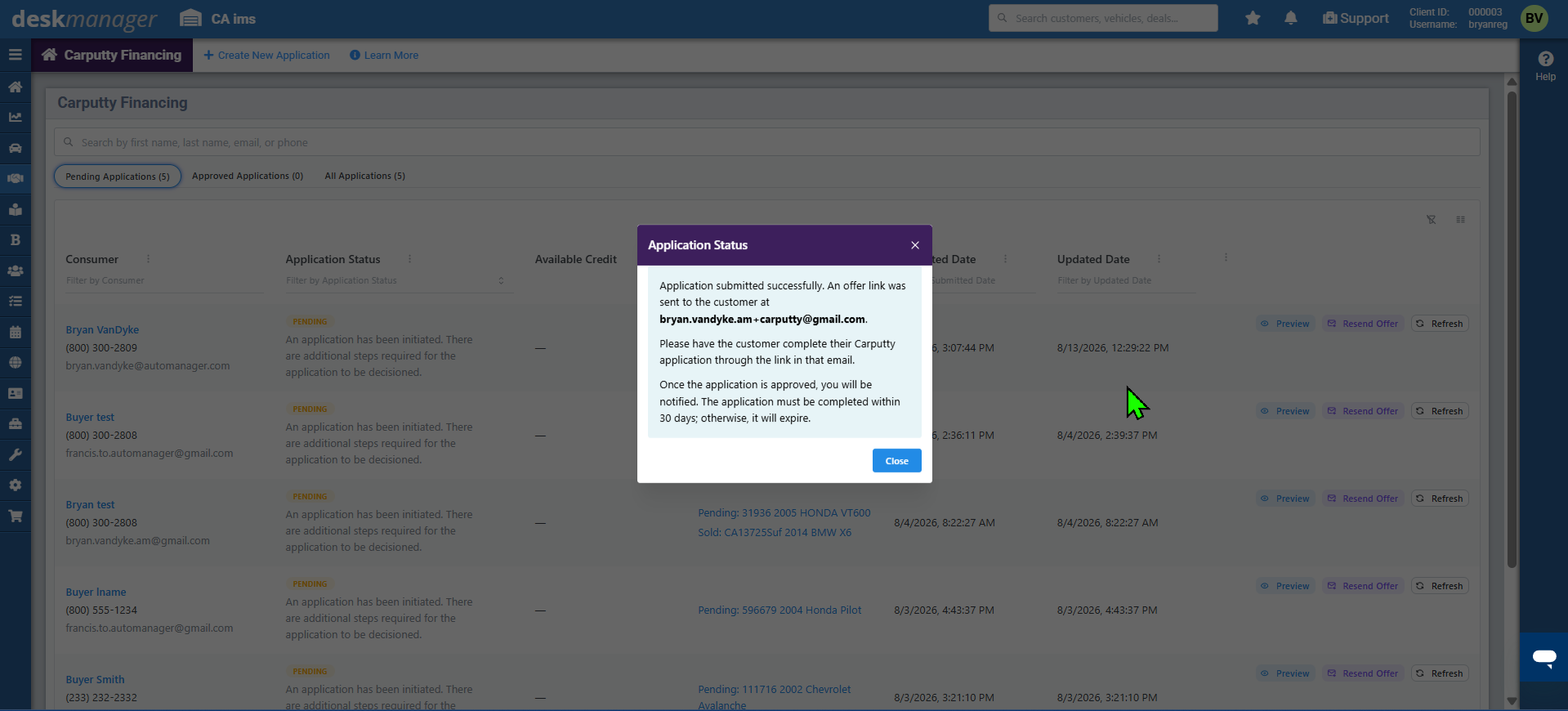Open Bryan VanDyke consumer link

[x=102, y=330]
